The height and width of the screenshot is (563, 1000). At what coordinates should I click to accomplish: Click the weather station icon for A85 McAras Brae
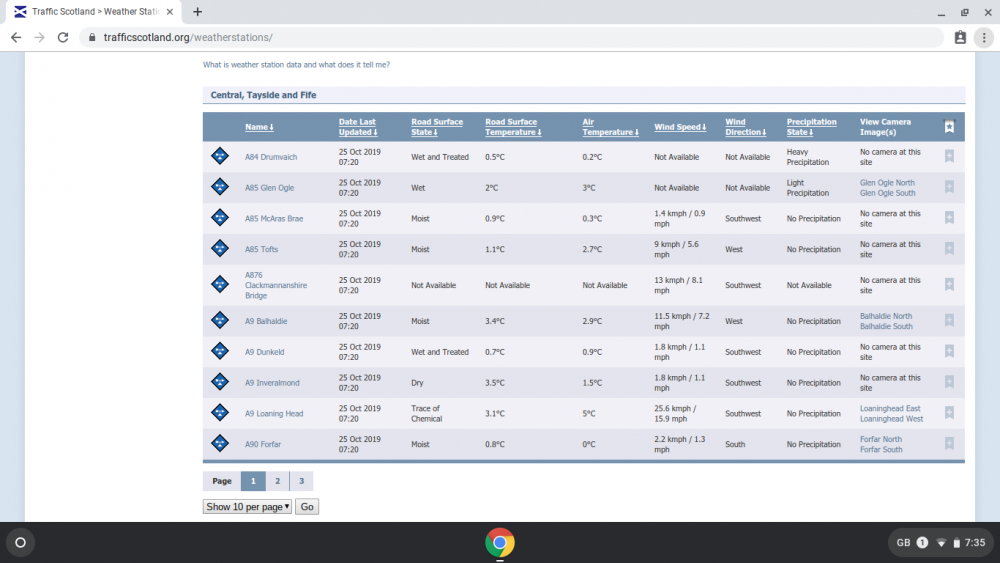(220, 217)
